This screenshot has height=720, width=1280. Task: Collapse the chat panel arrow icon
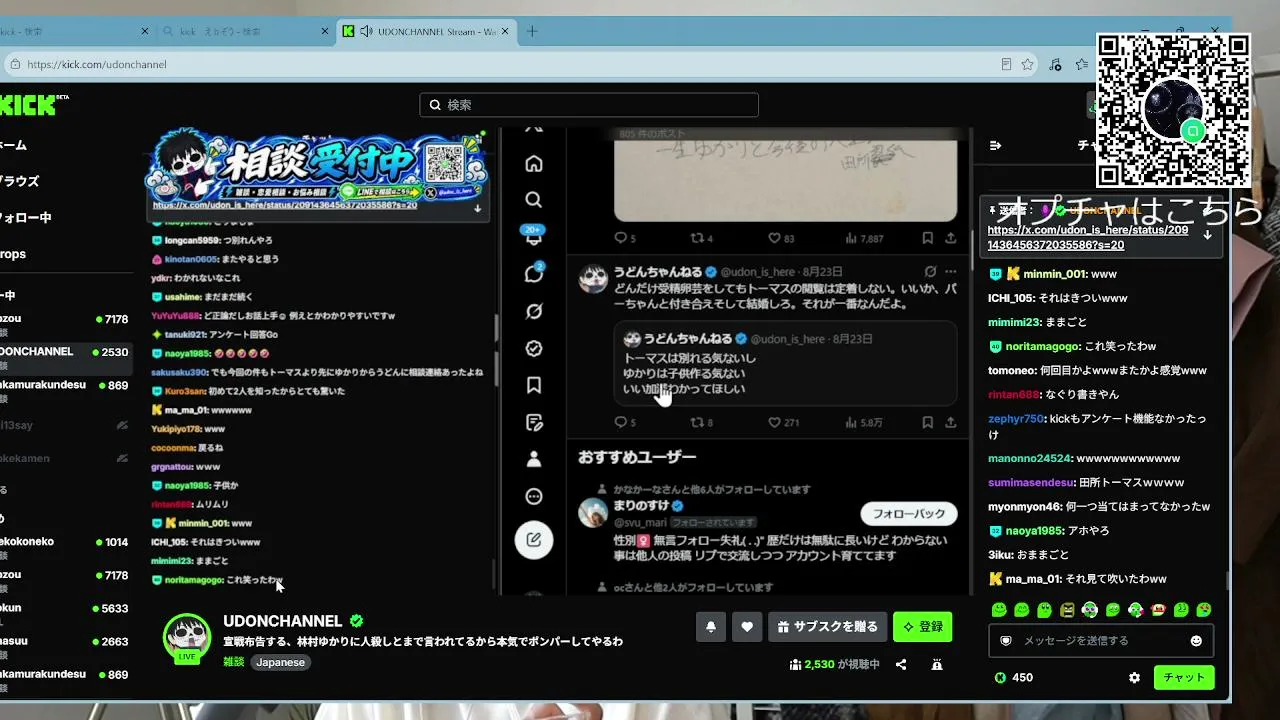tap(995, 145)
